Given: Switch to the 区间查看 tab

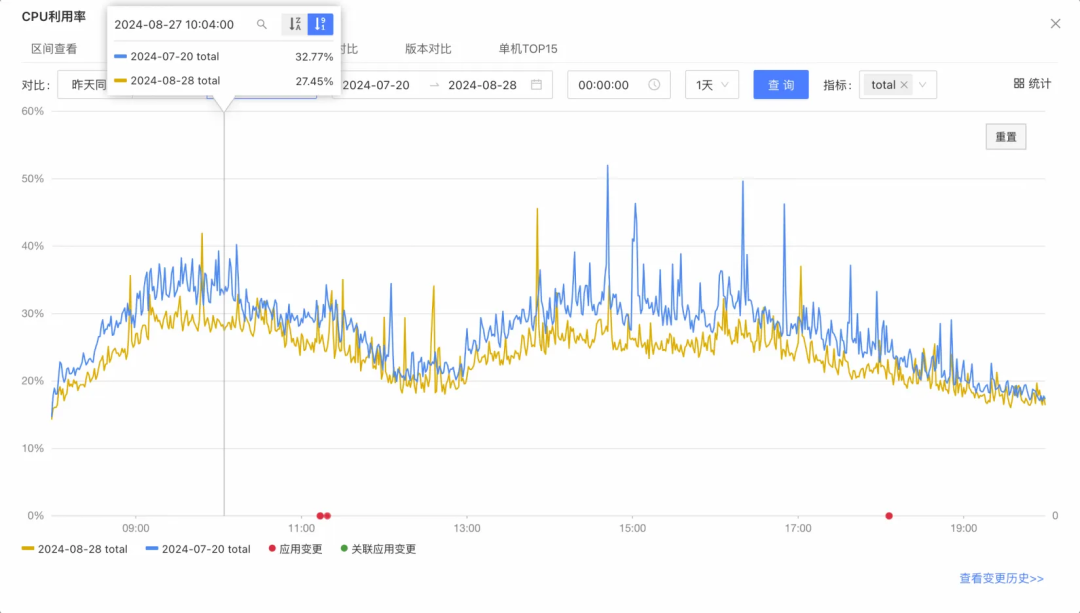Looking at the screenshot, I should pyautogui.click(x=54, y=49).
